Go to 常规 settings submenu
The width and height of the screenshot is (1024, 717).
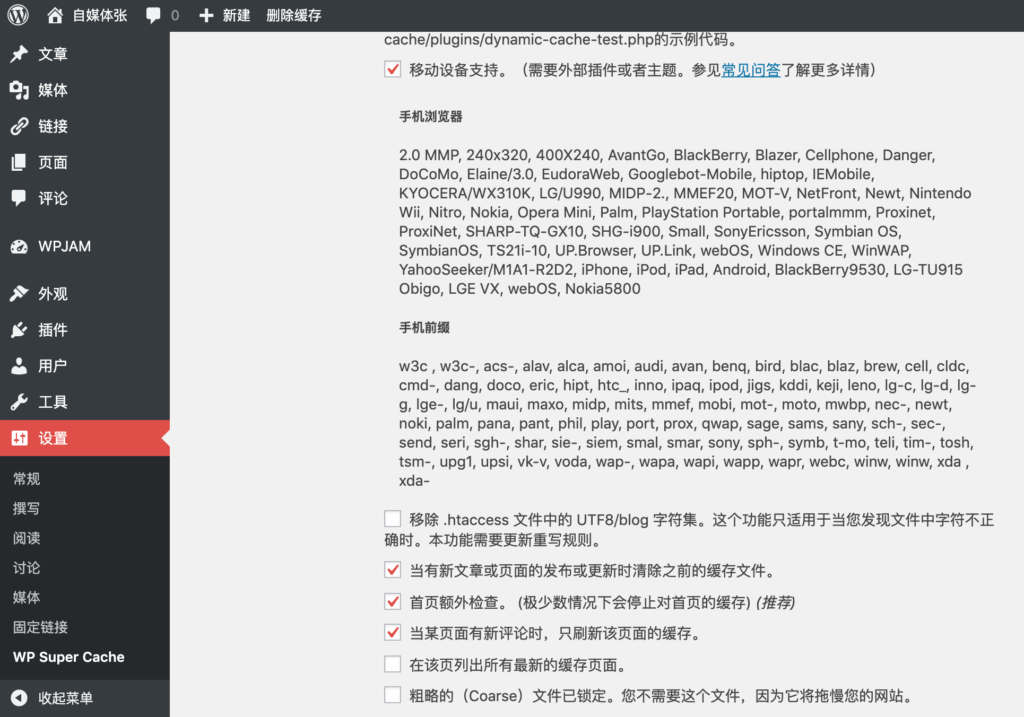coord(27,479)
